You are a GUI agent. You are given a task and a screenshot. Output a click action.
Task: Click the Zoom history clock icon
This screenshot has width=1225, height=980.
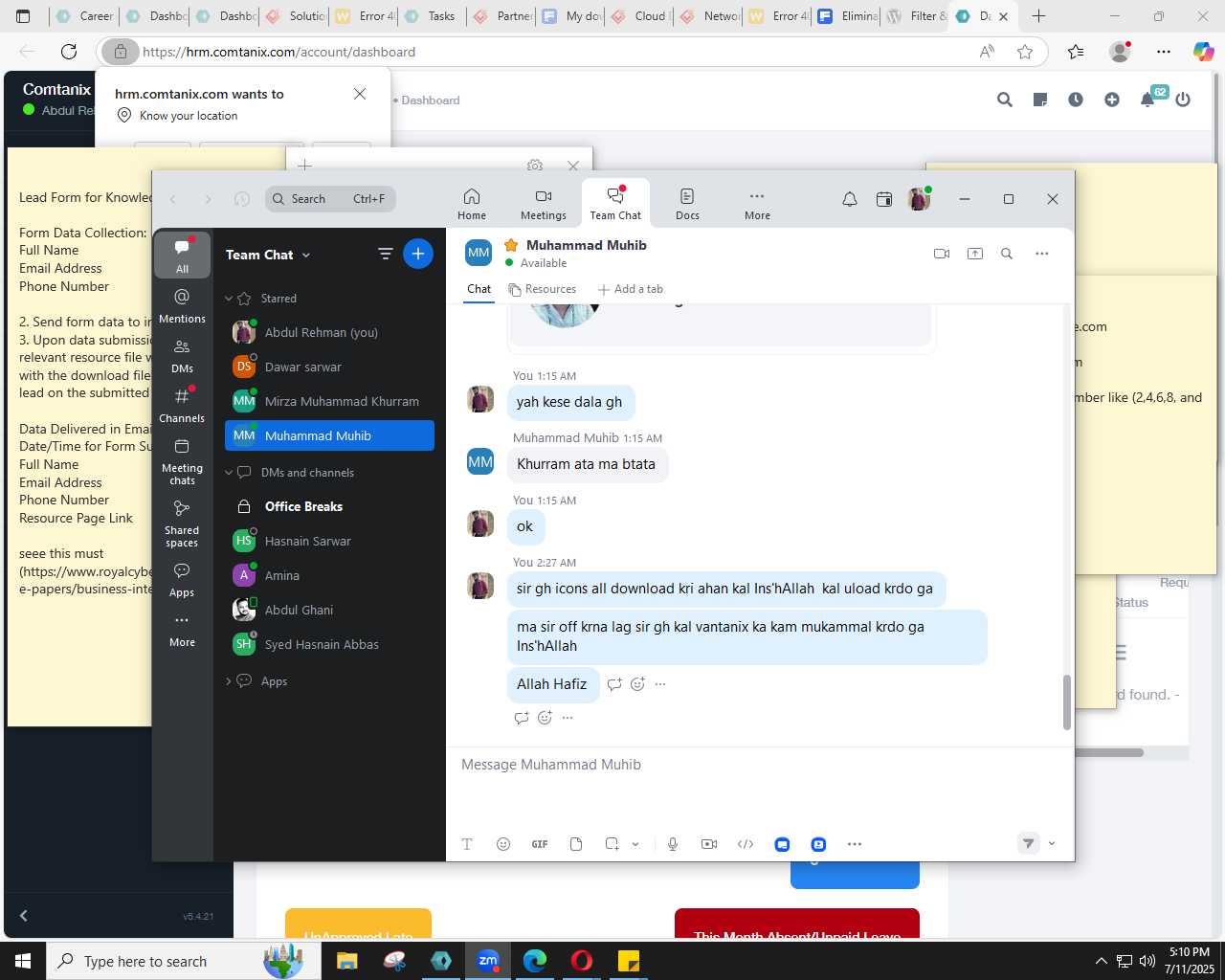tap(242, 199)
